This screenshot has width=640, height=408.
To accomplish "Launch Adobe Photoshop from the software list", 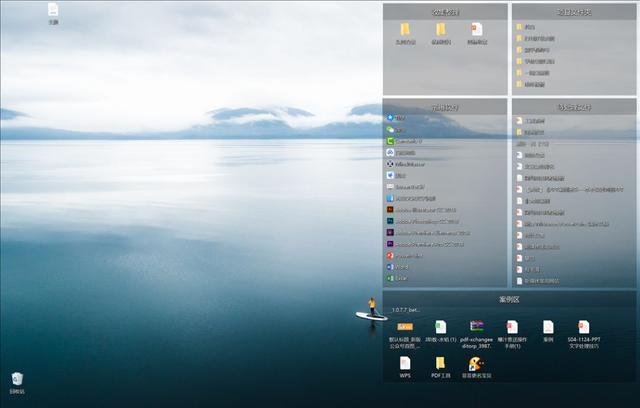I will [x=391, y=220].
